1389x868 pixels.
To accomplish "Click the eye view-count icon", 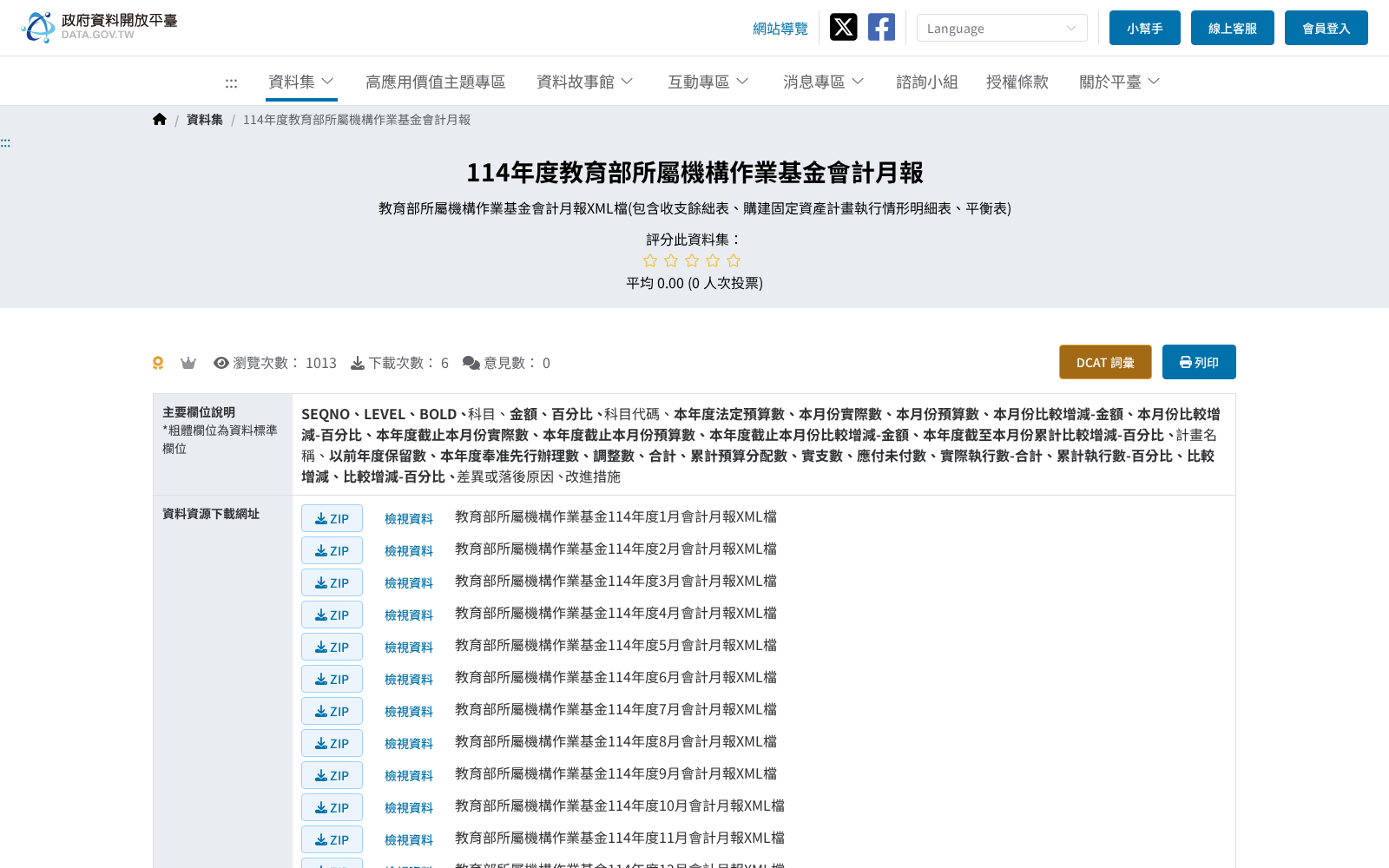I will (221, 363).
